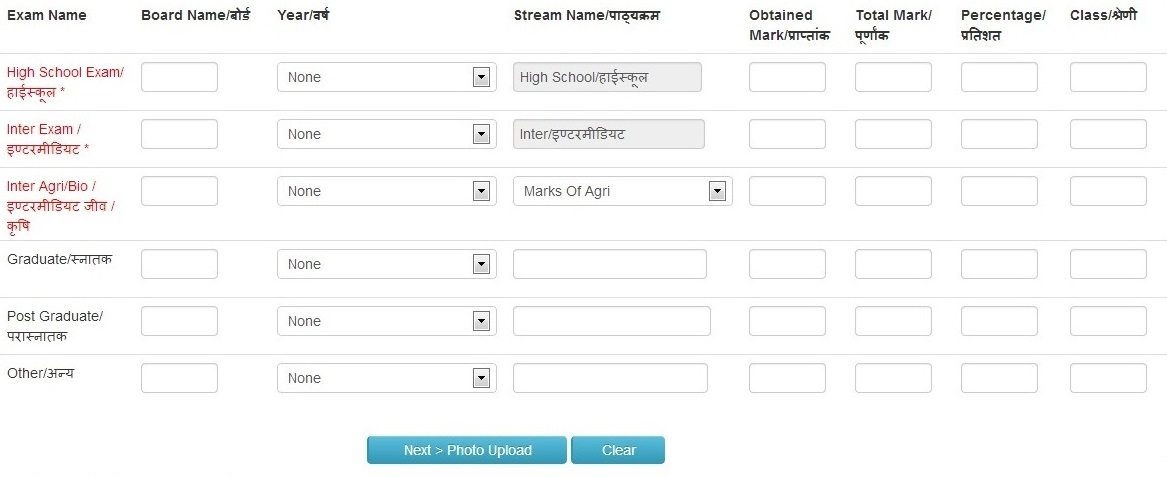Focus Class field for Post Graduate row
The width and height of the screenshot is (1167, 477).
tap(1108, 321)
